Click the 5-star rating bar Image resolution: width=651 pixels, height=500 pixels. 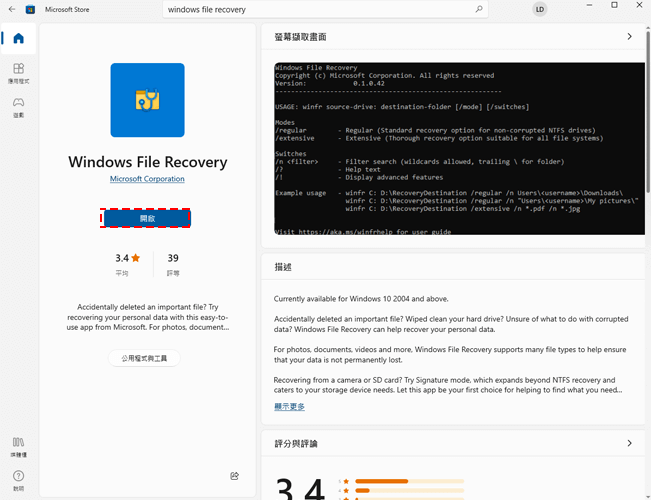pos(409,481)
